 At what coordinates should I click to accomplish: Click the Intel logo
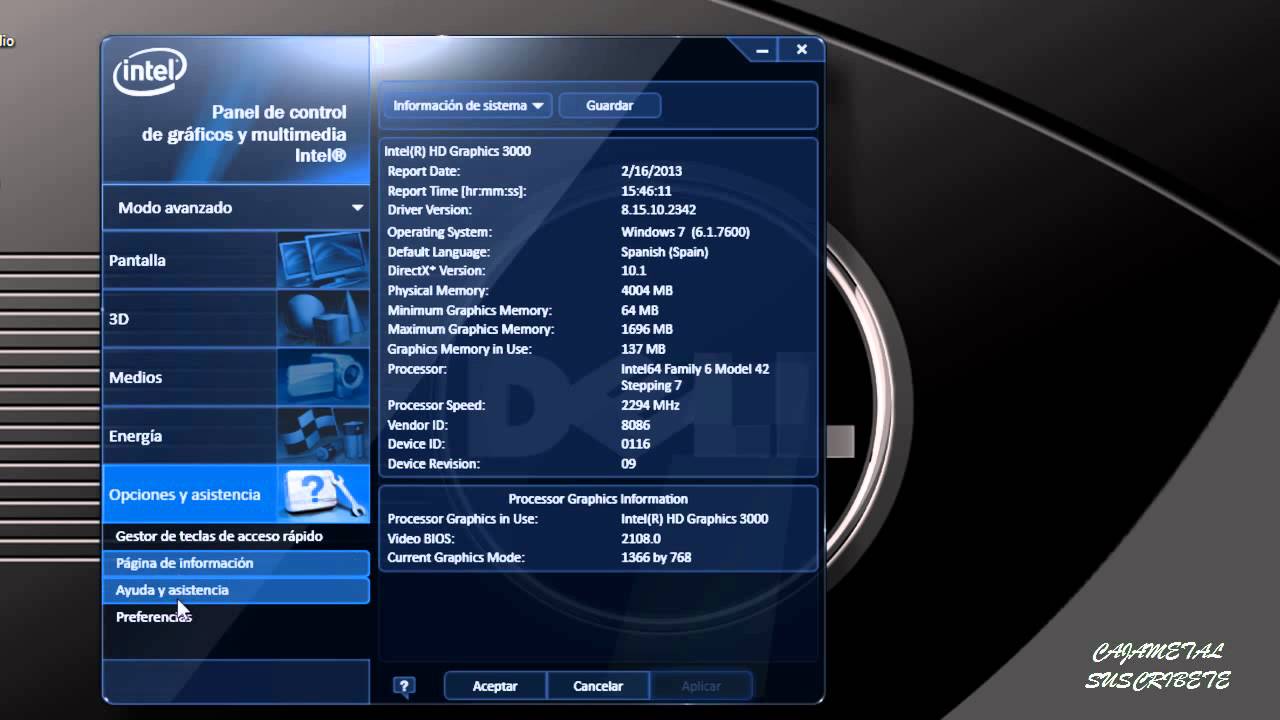[150, 72]
